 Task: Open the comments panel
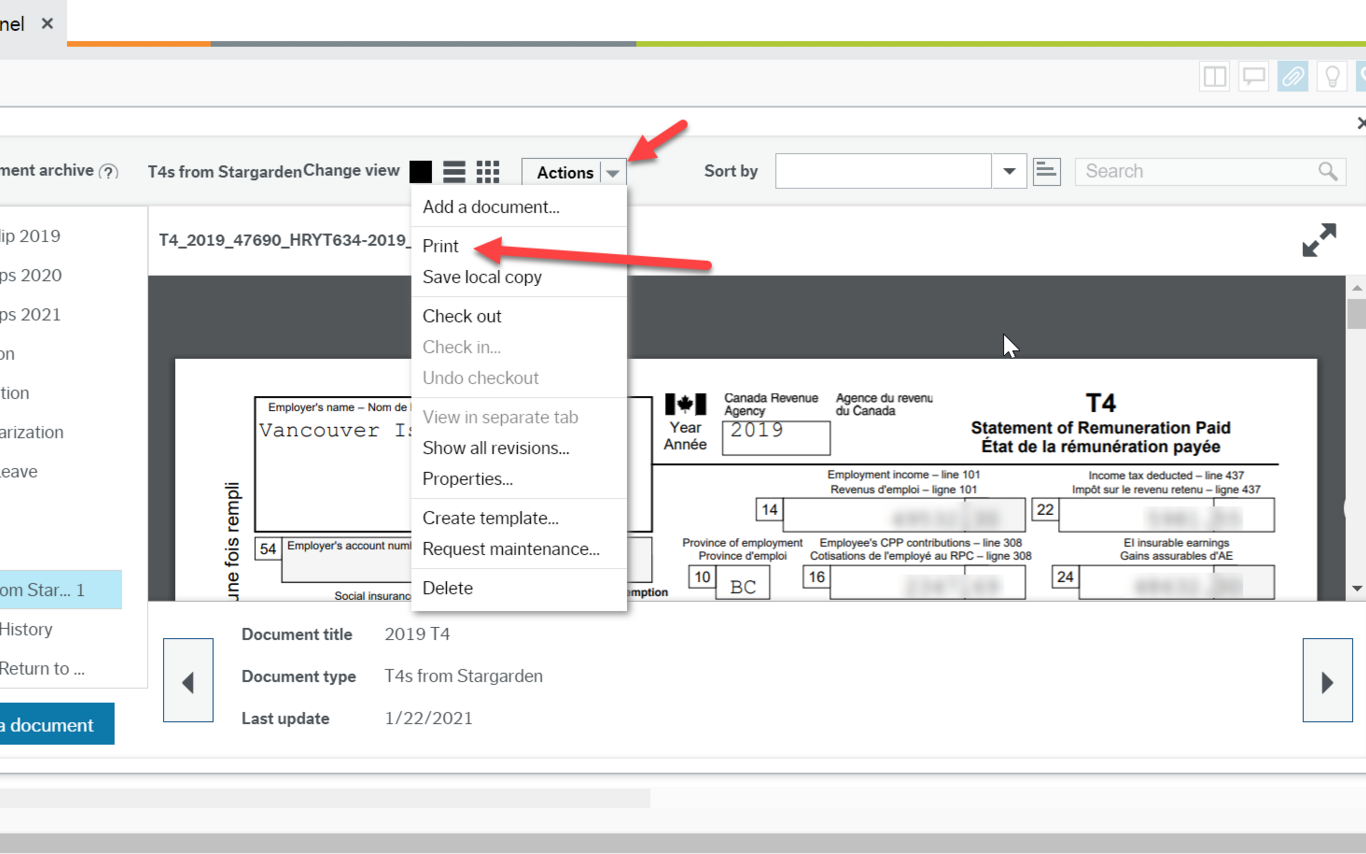click(x=1253, y=76)
